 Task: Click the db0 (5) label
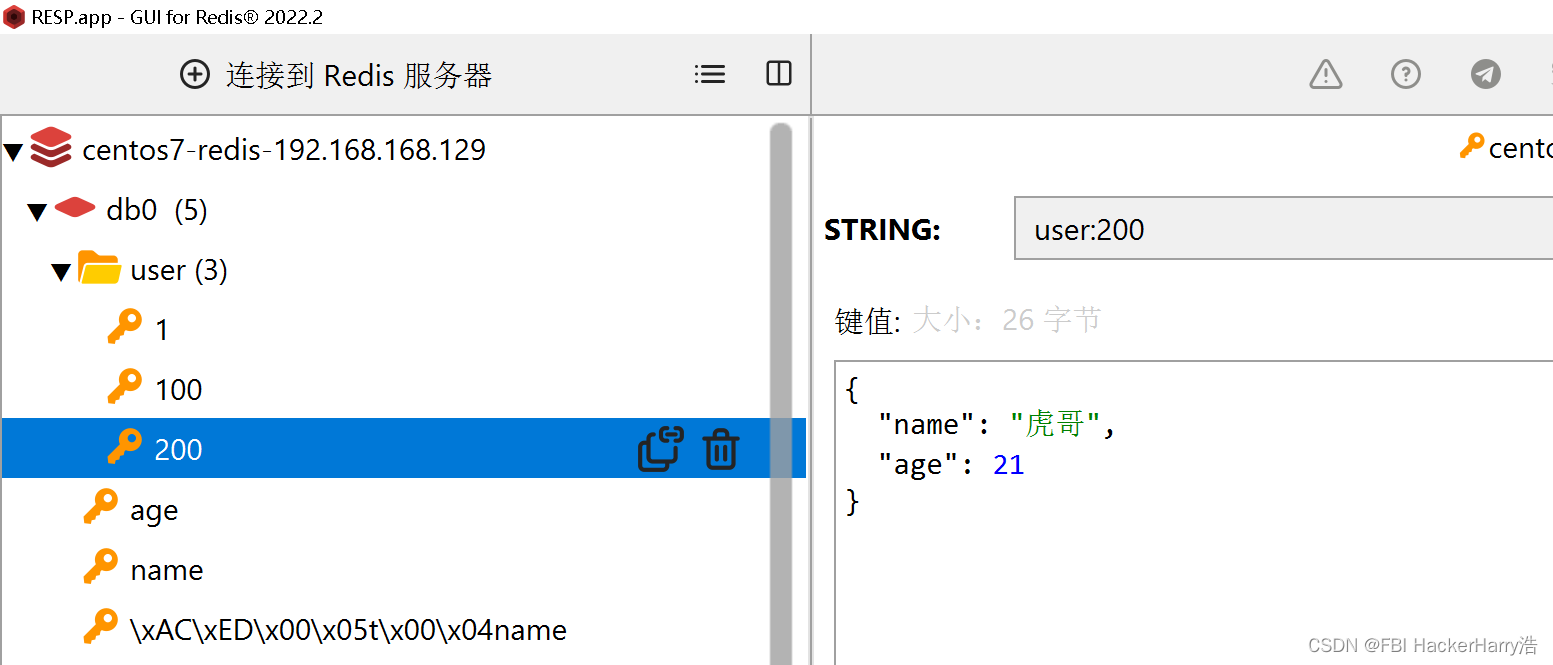pyautogui.click(x=157, y=210)
